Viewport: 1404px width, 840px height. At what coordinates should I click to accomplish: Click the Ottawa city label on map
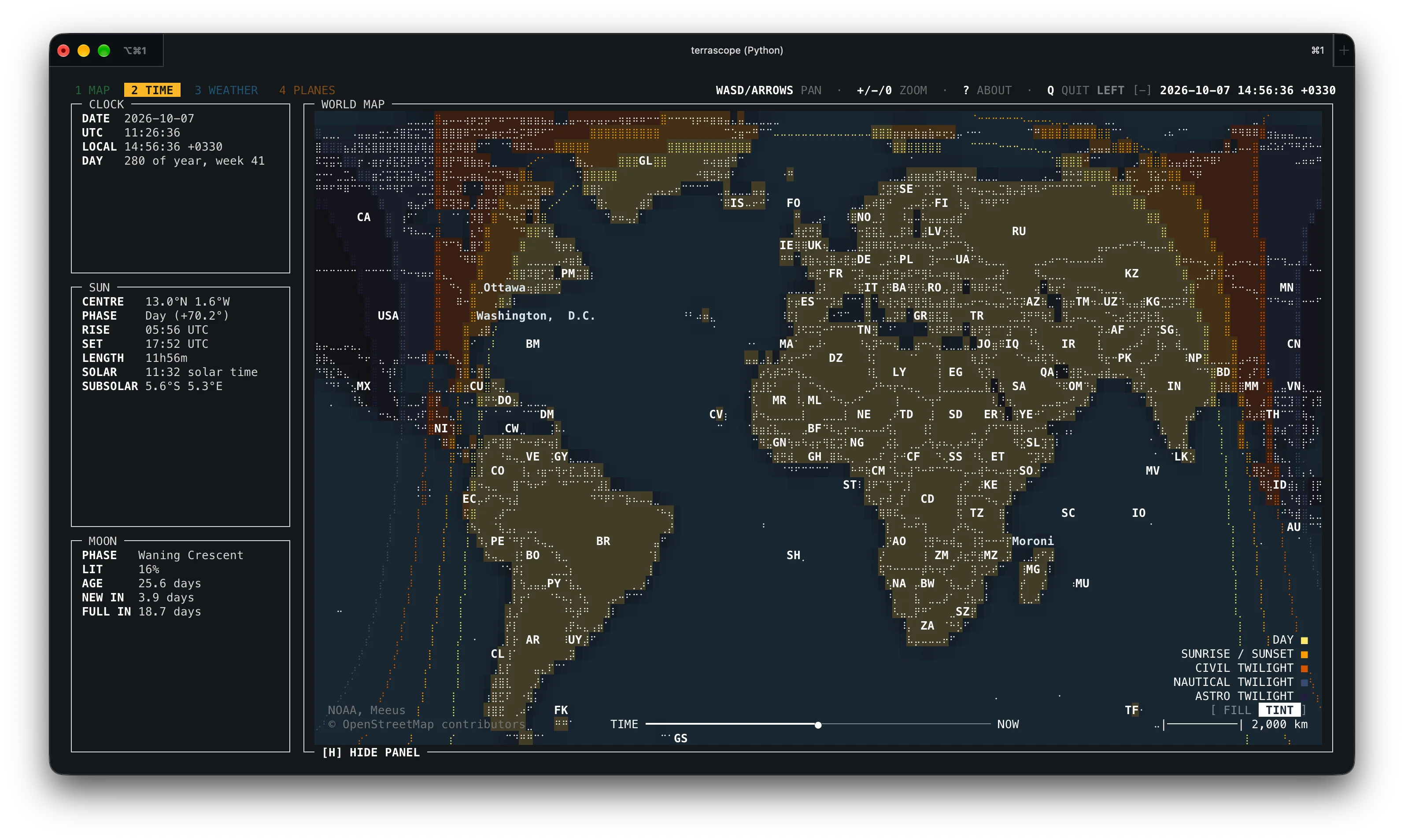[504, 287]
